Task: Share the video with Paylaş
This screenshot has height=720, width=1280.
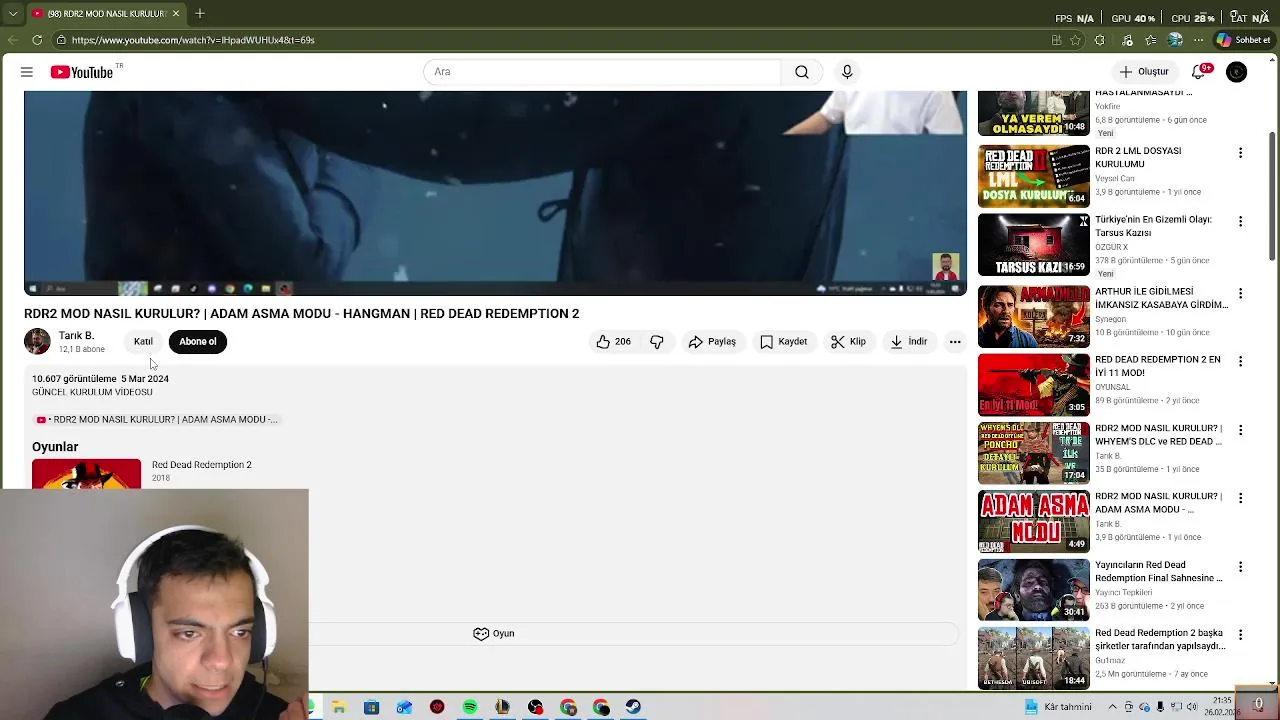Action: point(712,342)
